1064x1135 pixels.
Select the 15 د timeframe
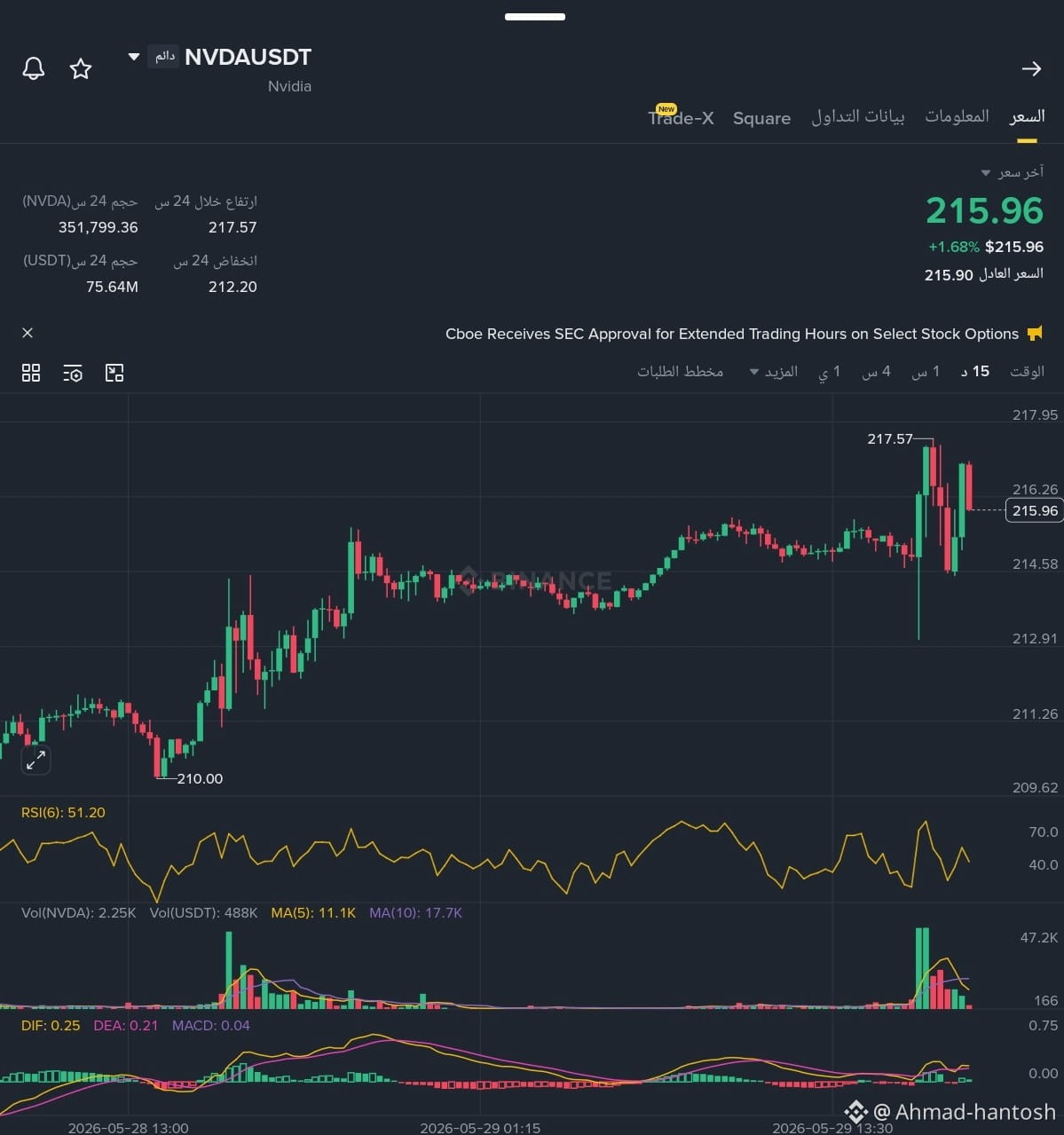[x=975, y=371]
